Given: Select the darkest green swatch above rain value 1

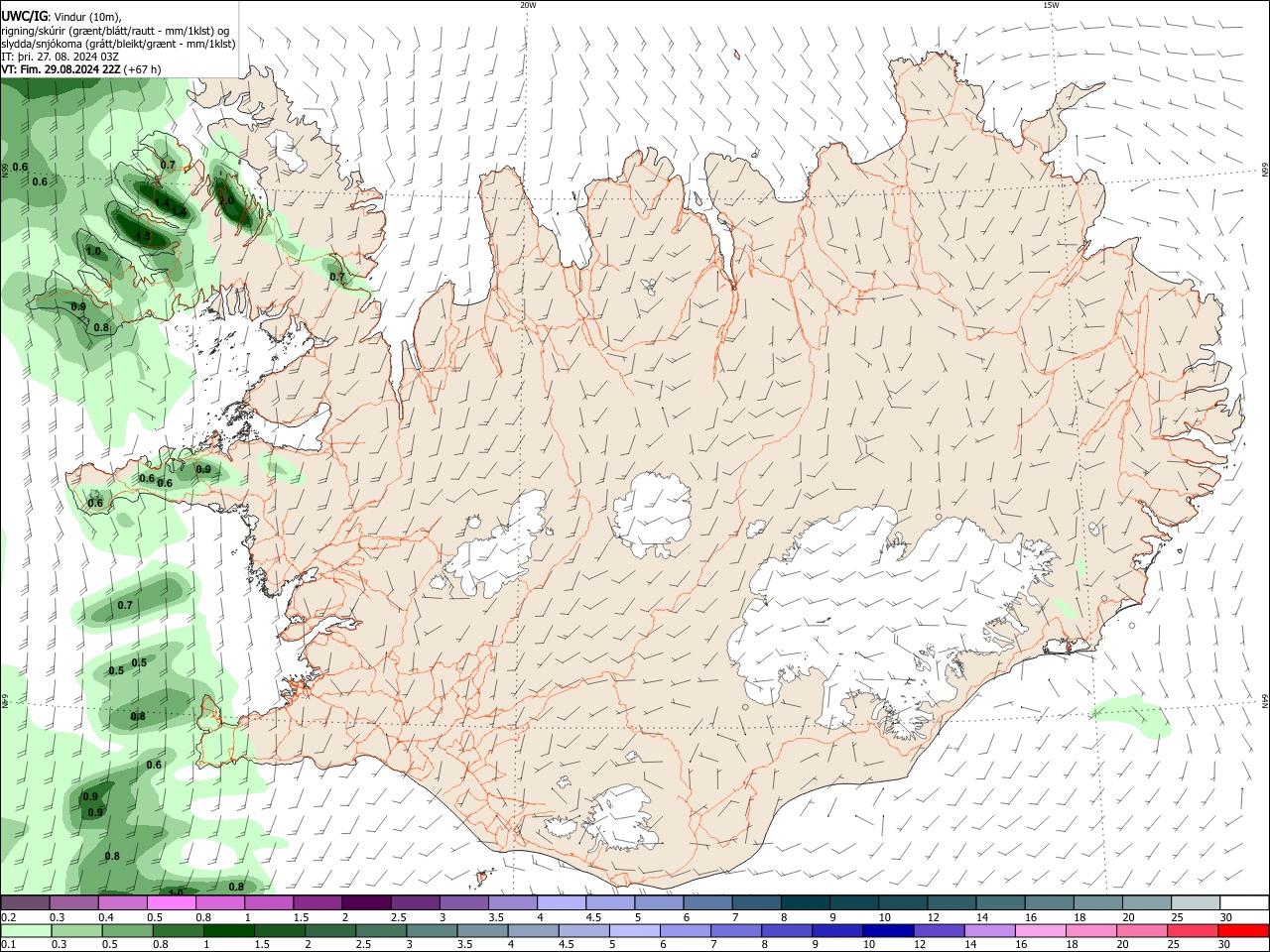Looking at the screenshot, I should pyautogui.click(x=229, y=931).
